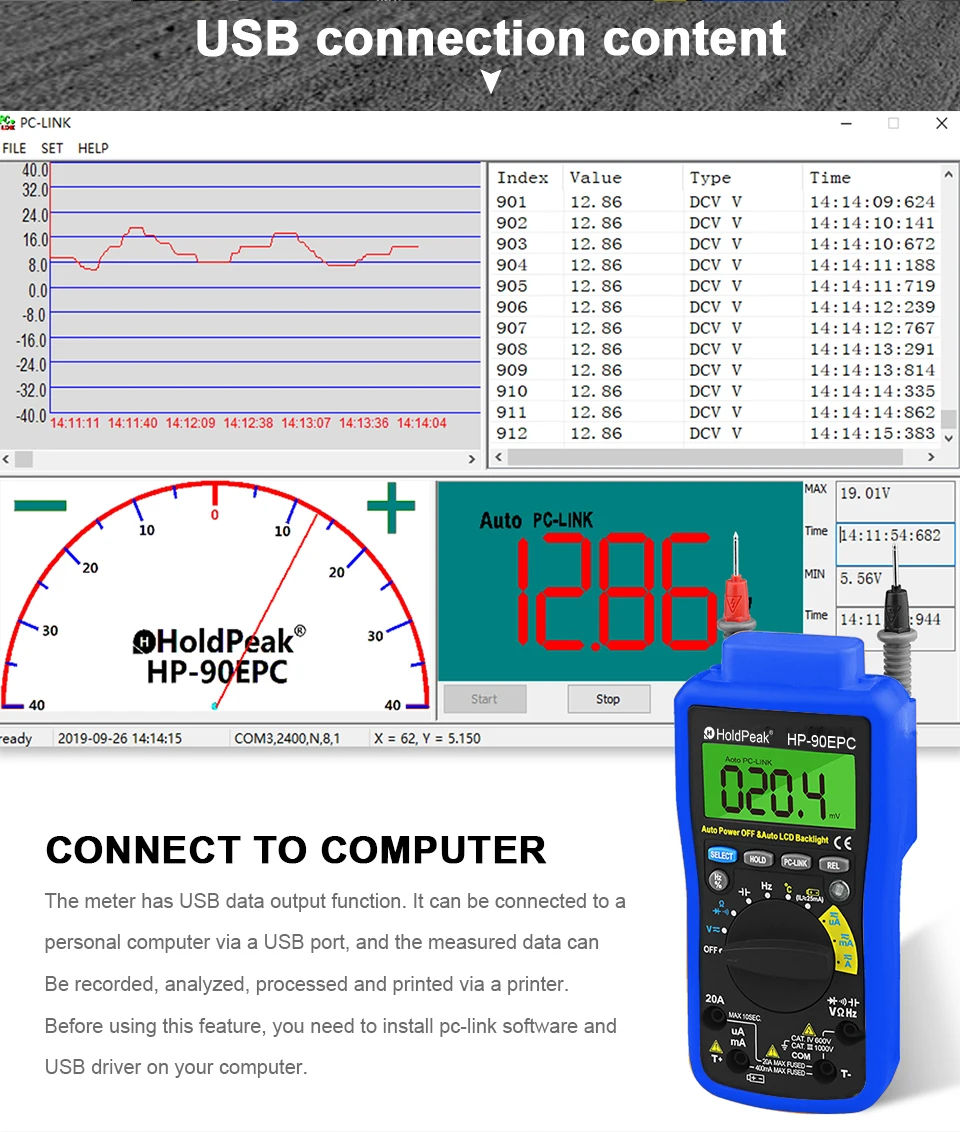Select table row with index 901

point(716,202)
